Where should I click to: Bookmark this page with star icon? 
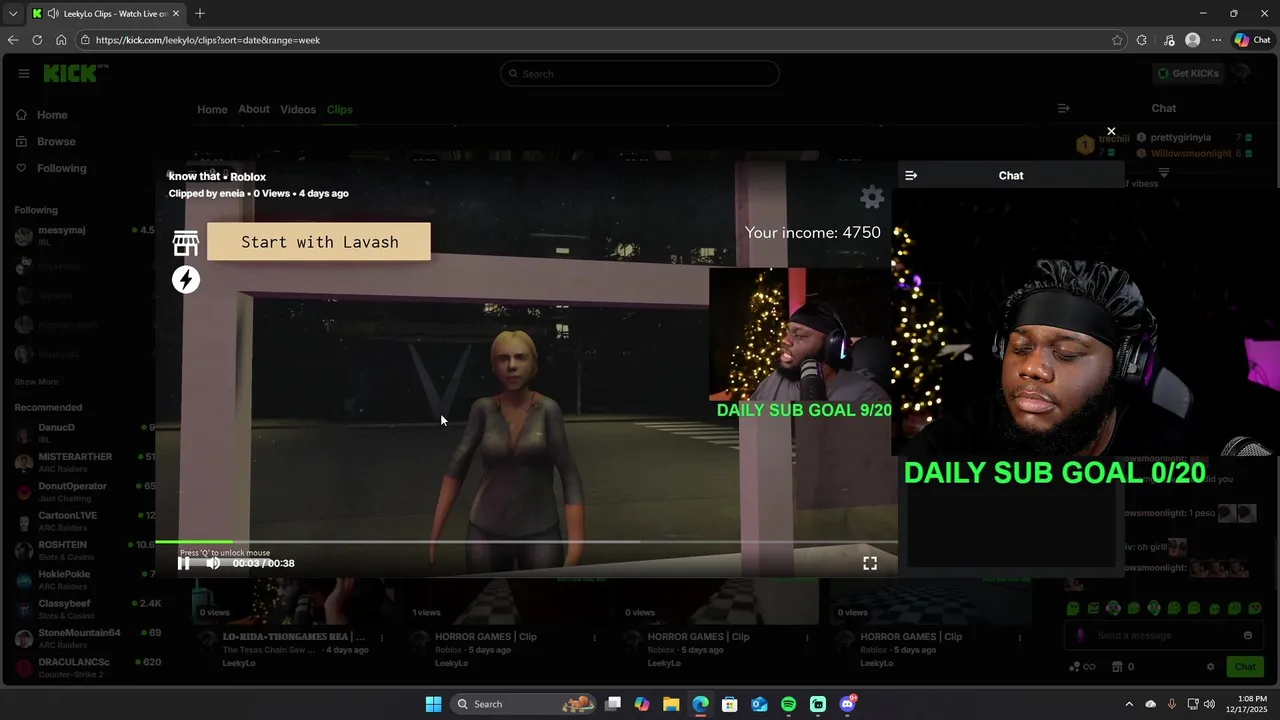coord(1117,40)
